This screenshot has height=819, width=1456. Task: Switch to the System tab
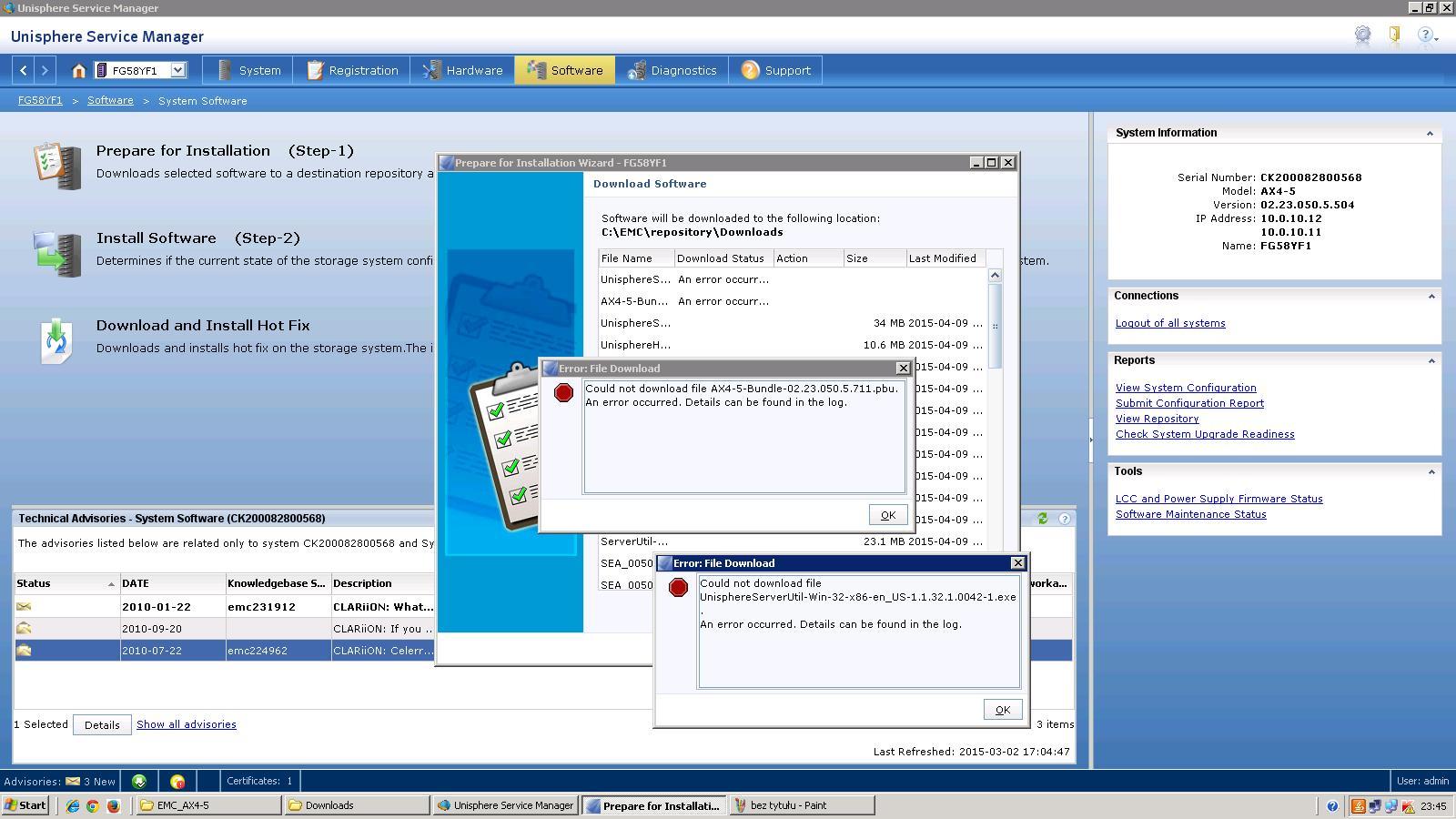point(248,70)
